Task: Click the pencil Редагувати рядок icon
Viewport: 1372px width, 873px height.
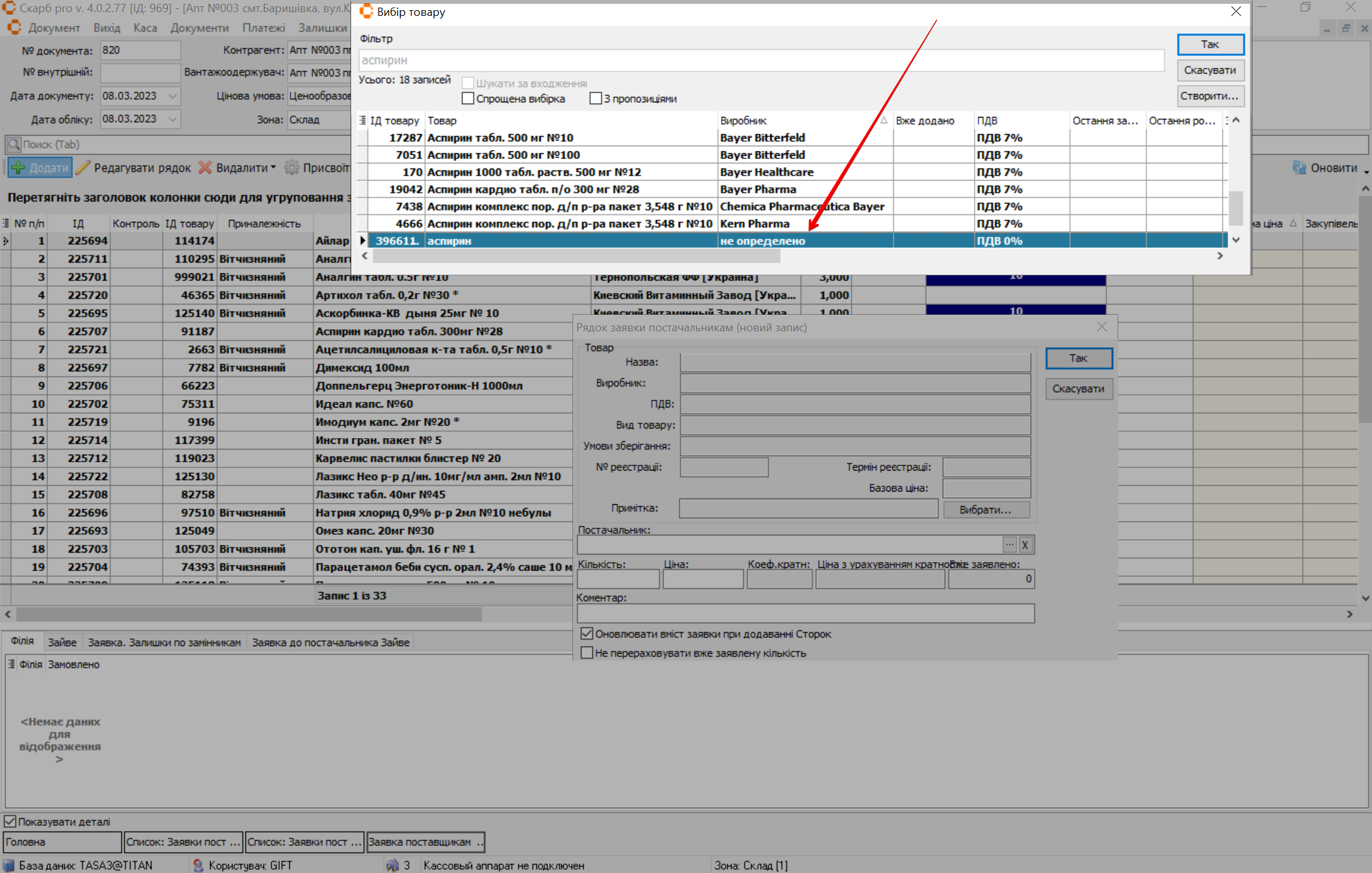Action: 83,168
